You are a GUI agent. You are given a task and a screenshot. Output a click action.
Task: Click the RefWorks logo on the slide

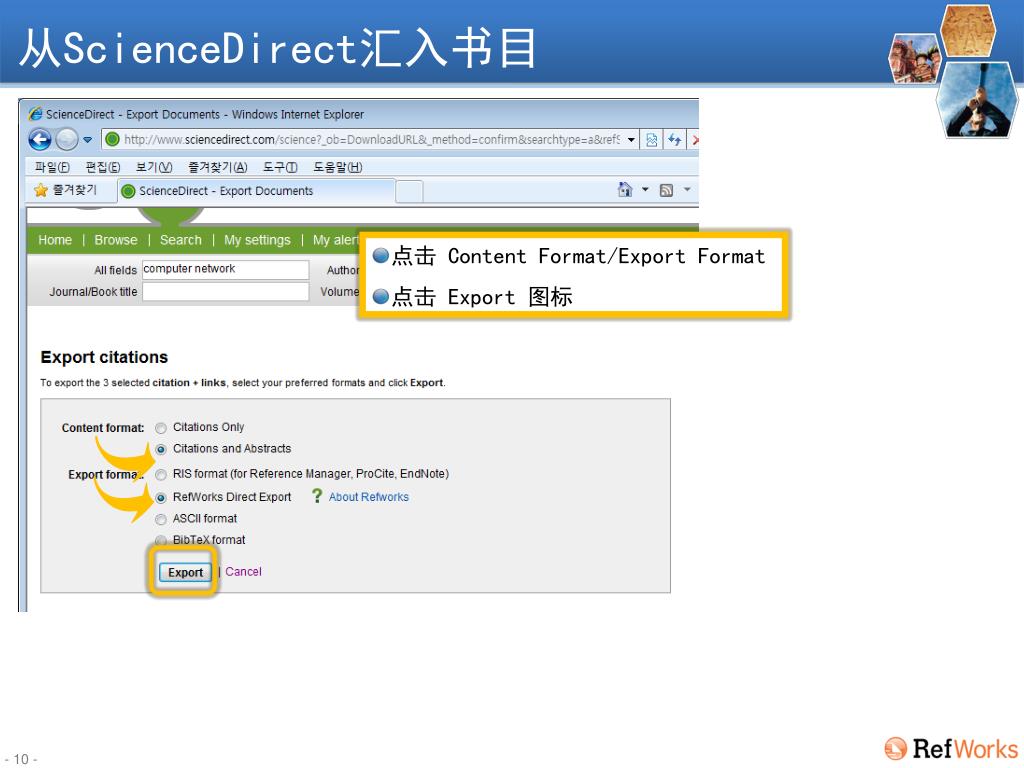(950, 748)
